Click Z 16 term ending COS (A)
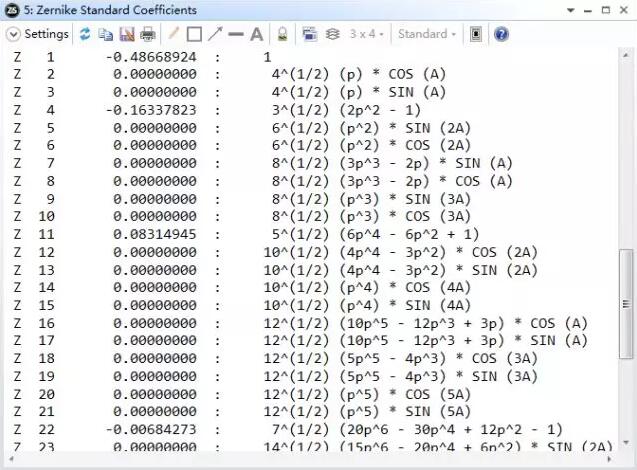Image resolution: width=637 pixels, height=470 pixels. coord(426,324)
